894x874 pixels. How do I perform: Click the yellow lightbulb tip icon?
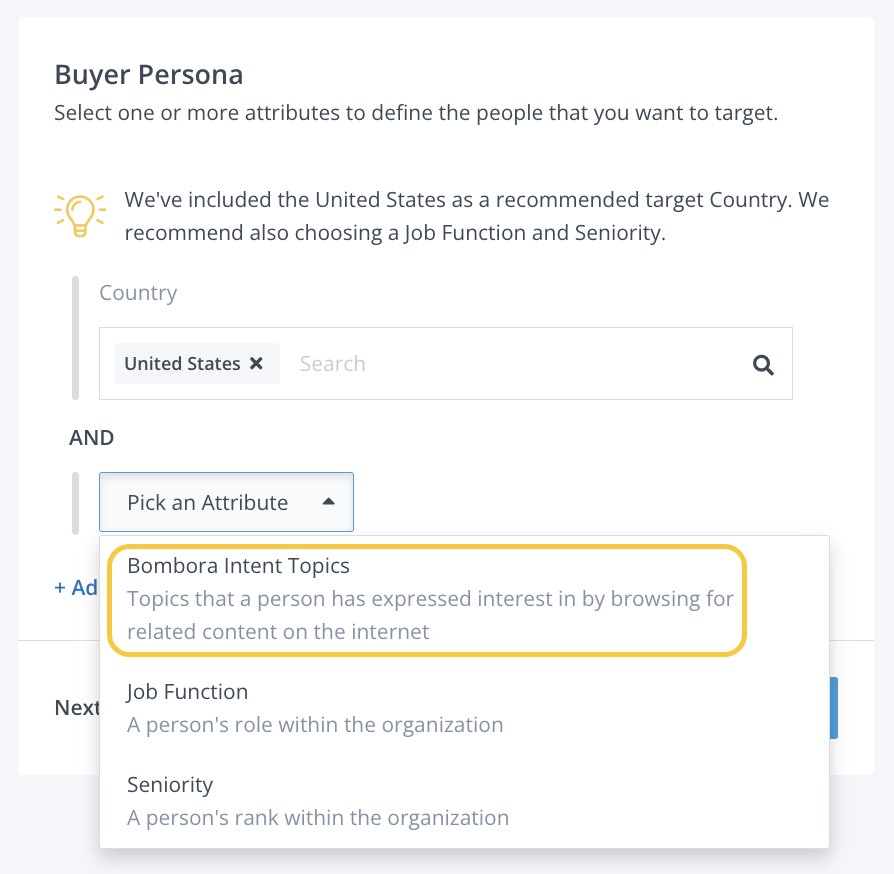(x=80, y=214)
